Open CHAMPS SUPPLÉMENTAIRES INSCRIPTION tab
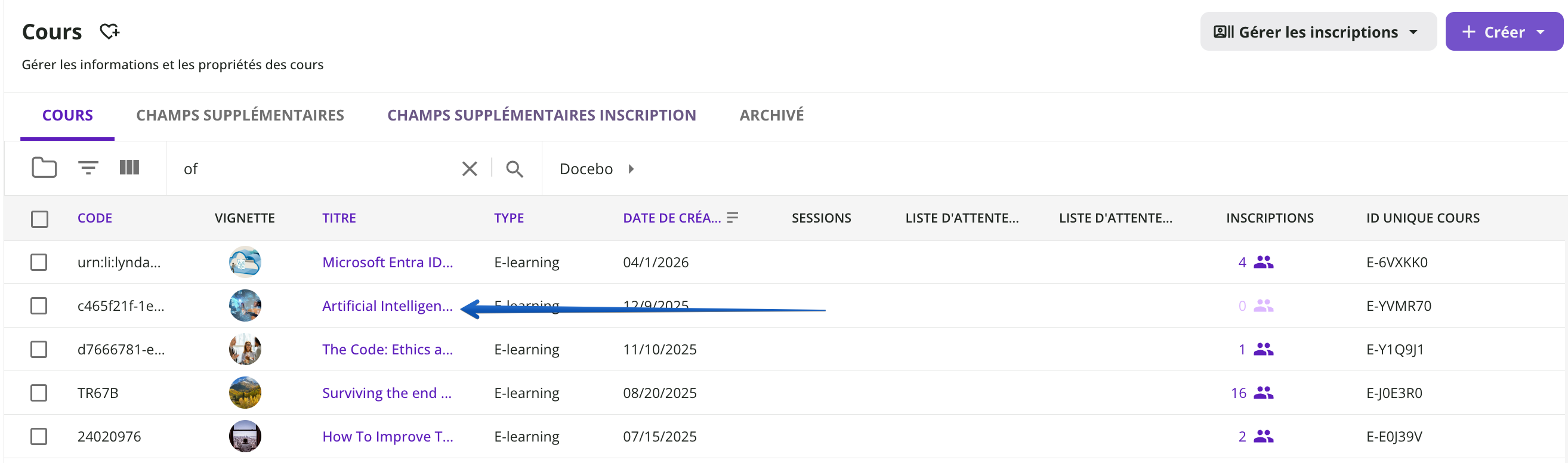The image size is (1568, 463). pos(541,115)
